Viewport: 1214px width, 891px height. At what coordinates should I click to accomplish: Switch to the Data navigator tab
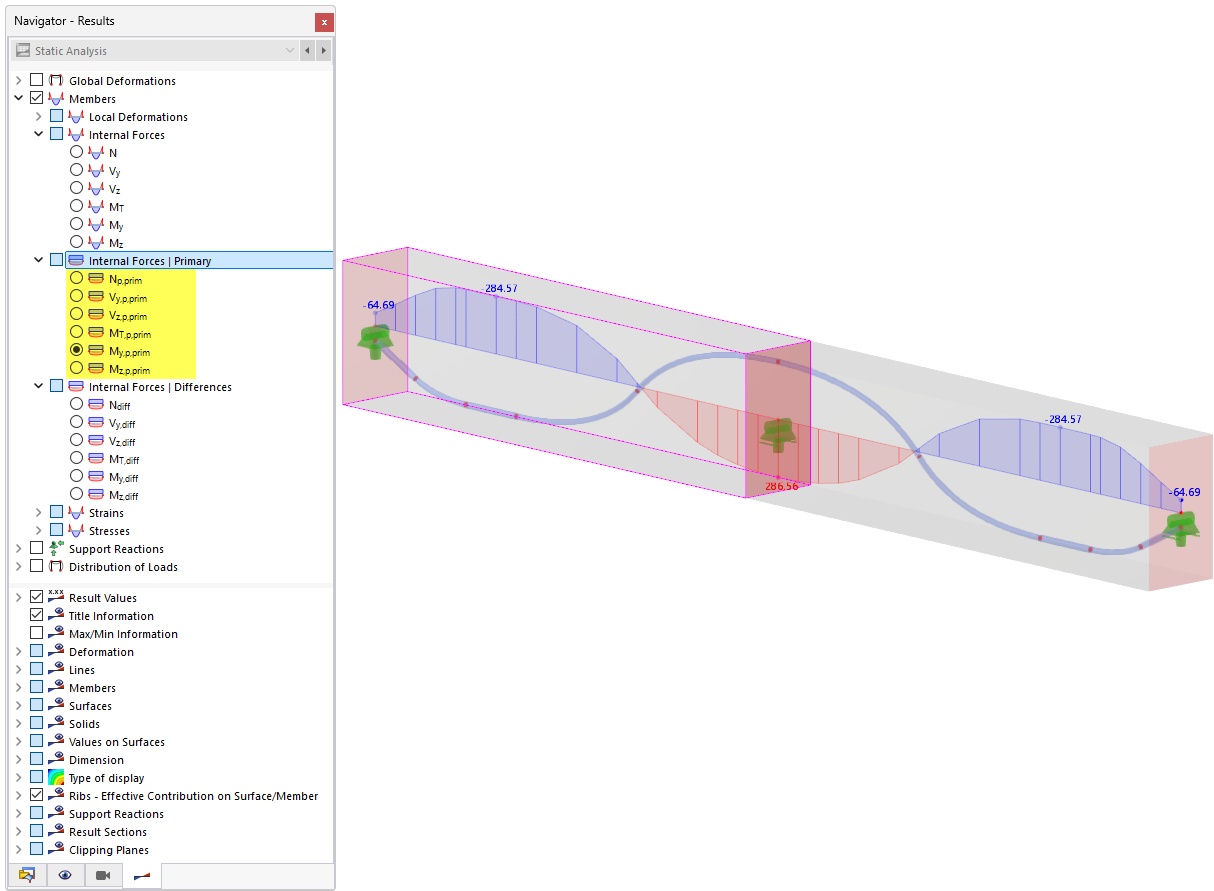[x=27, y=875]
